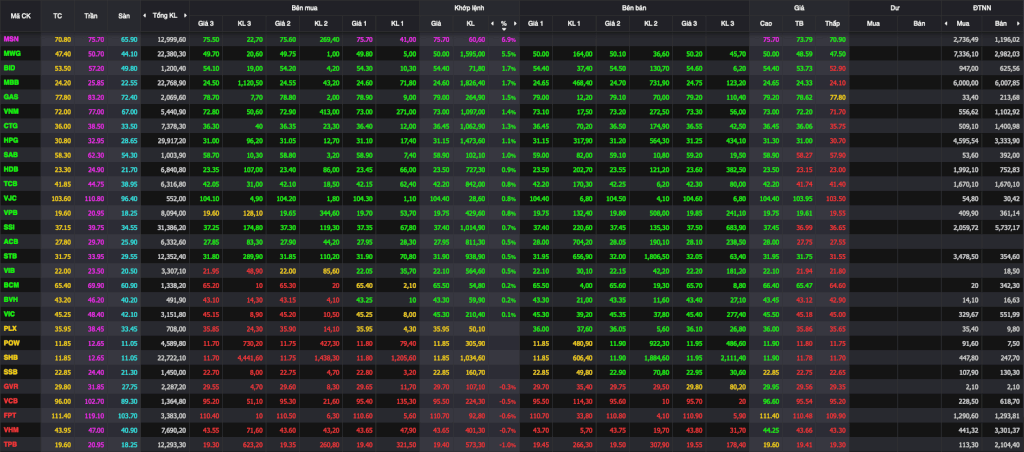
Task: Click the Bên bán group header
Action: 633,8
